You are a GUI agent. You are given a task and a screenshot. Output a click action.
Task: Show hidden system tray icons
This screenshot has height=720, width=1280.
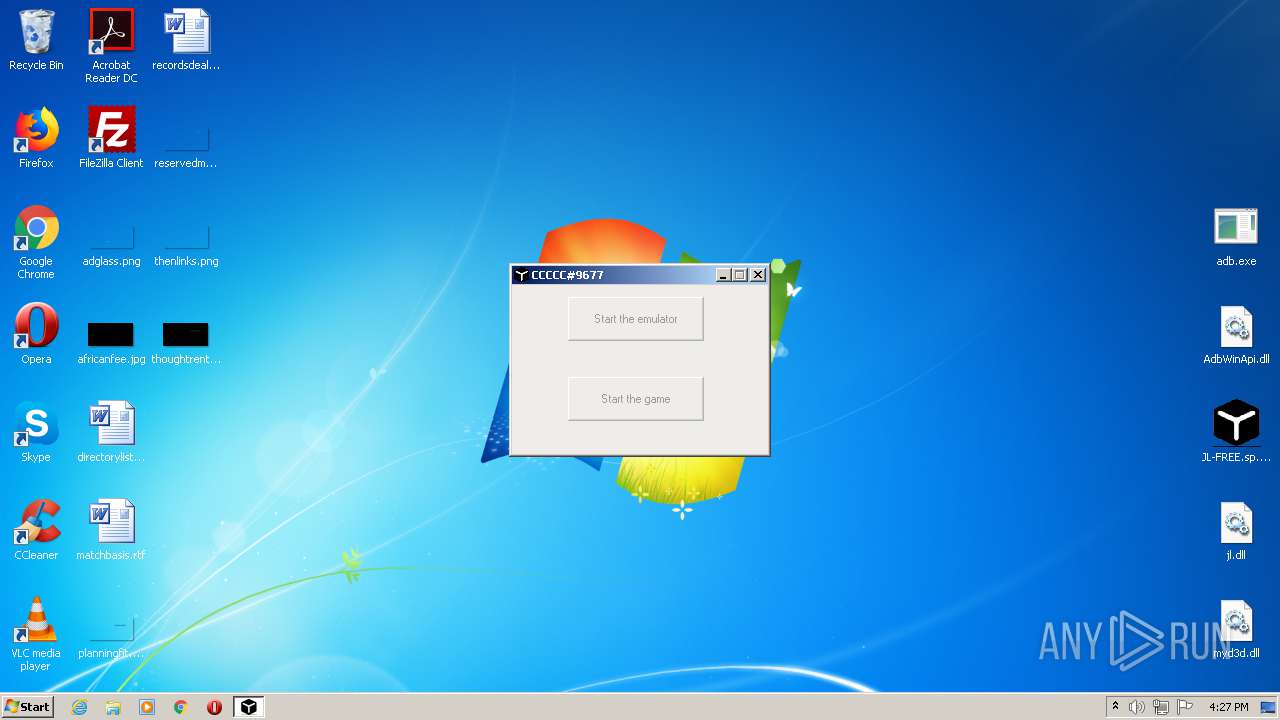tap(1115, 707)
